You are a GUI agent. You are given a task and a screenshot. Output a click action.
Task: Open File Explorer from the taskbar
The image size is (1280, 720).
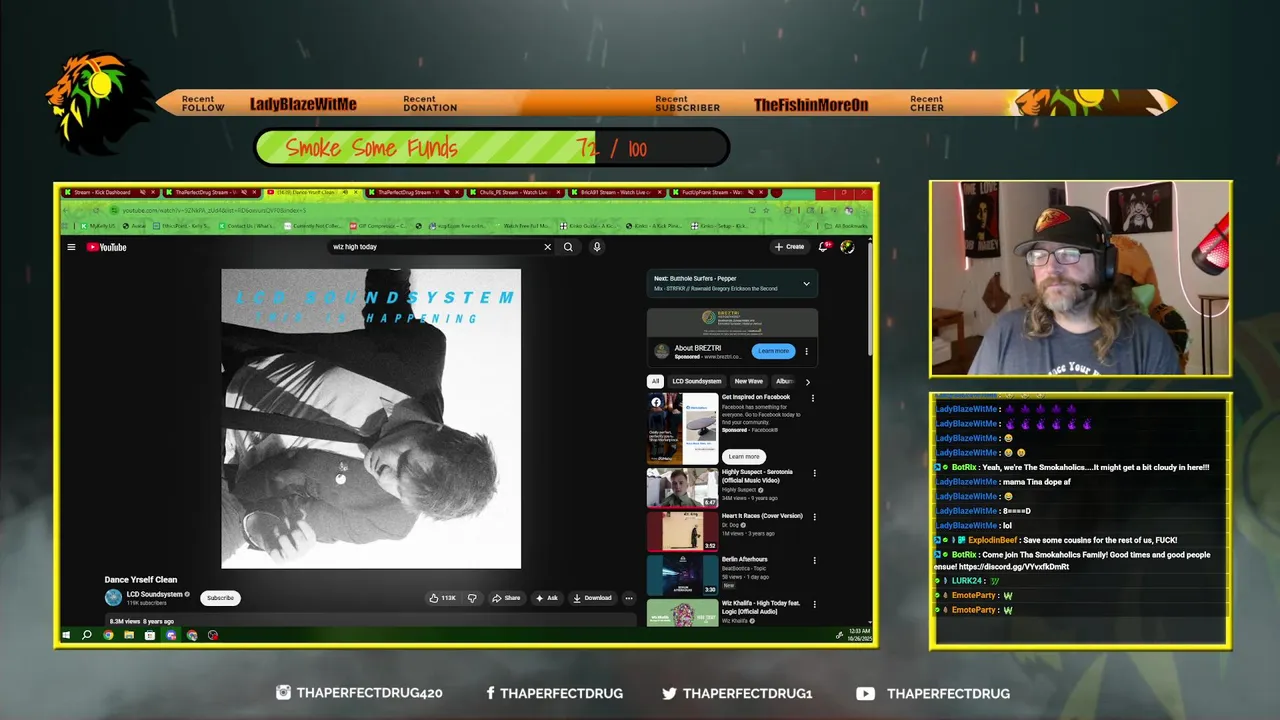[x=129, y=635]
